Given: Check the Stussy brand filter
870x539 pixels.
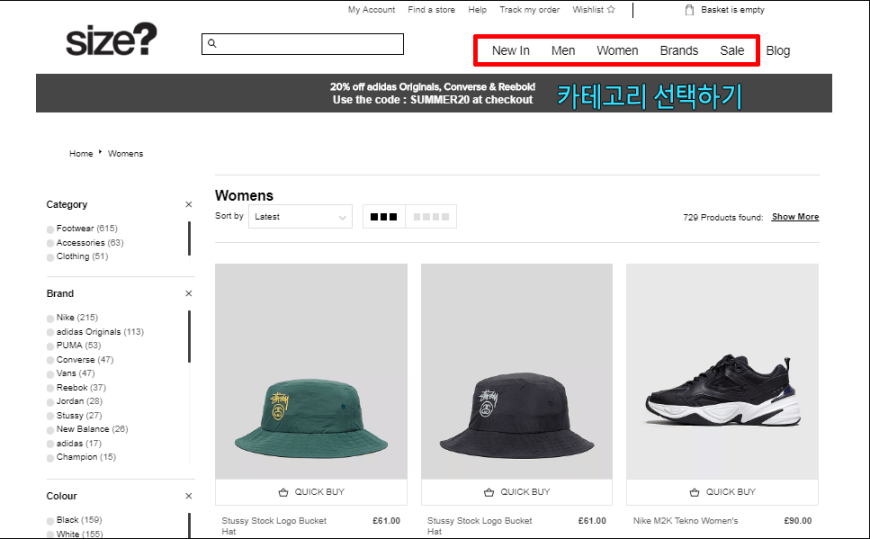Looking at the screenshot, I should pyautogui.click(x=50, y=416).
